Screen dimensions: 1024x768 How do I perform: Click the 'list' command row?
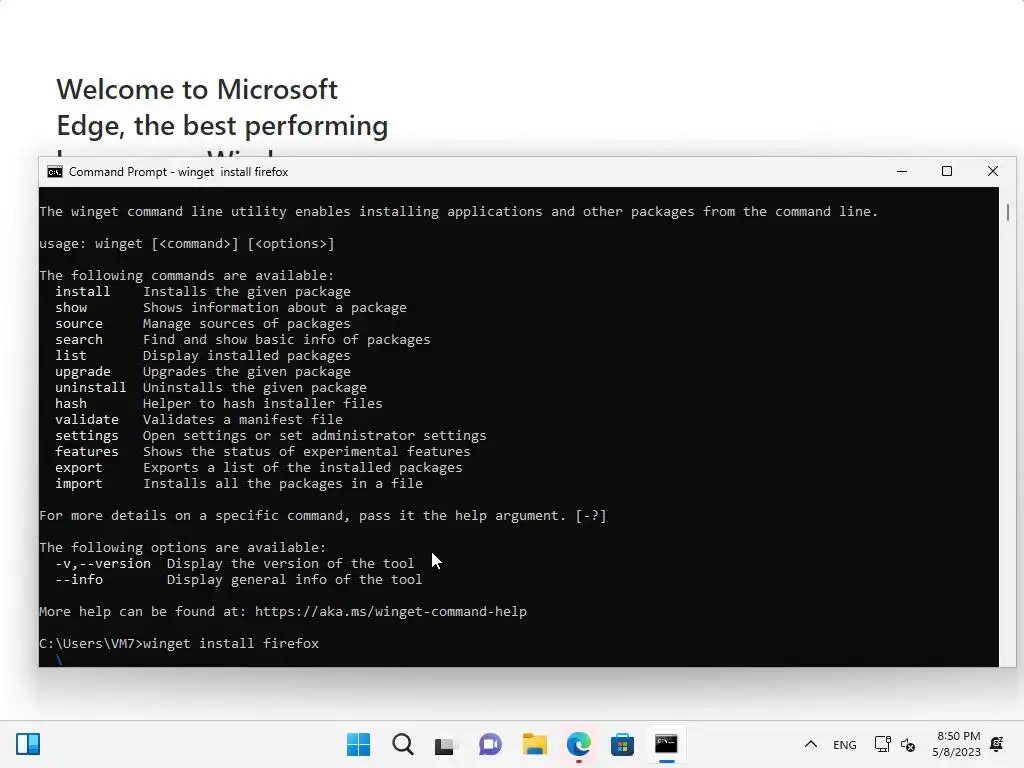pyautogui.click(x=202, y=356)
